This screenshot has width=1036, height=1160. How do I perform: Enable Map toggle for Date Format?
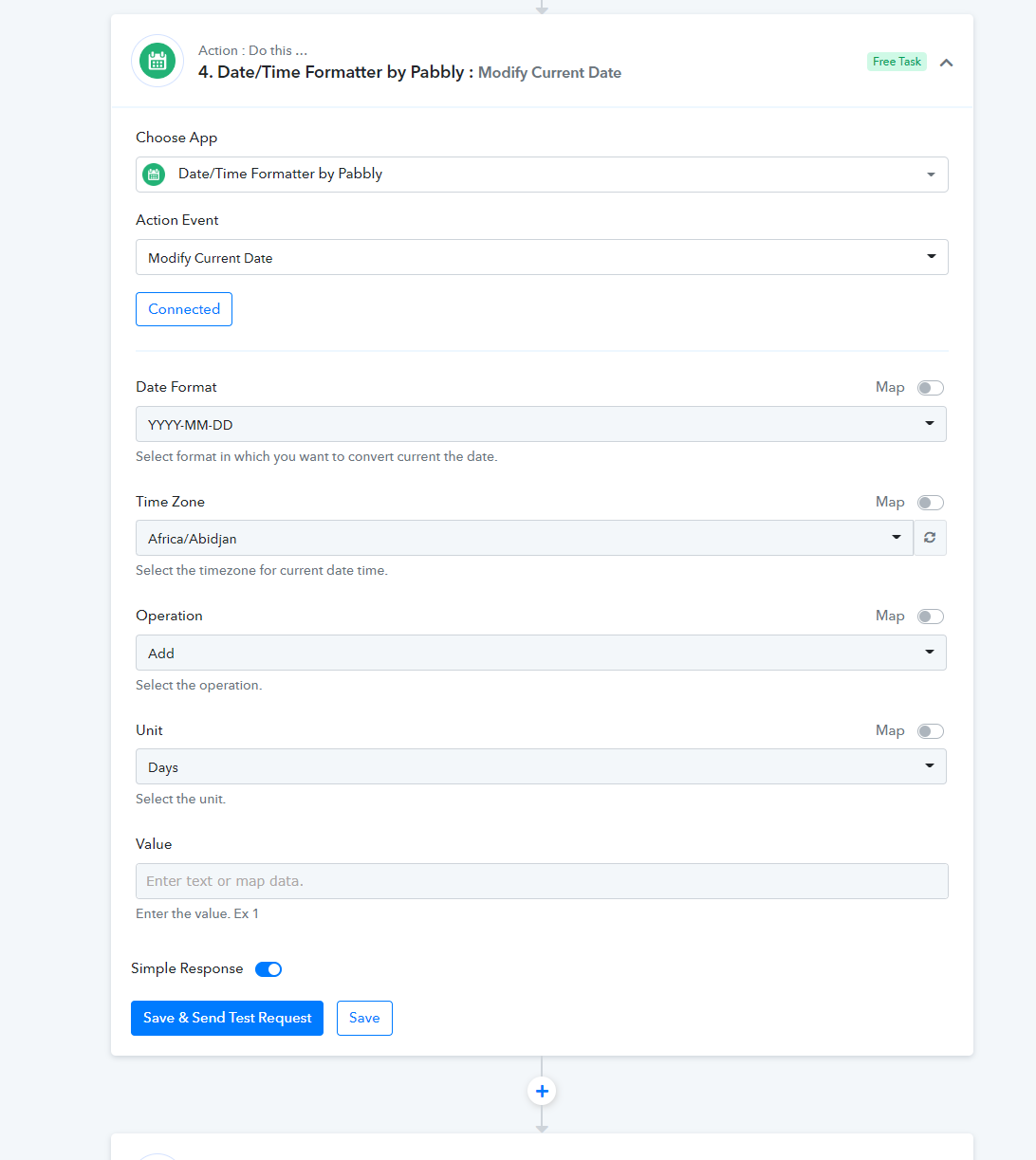click(931, 388)
